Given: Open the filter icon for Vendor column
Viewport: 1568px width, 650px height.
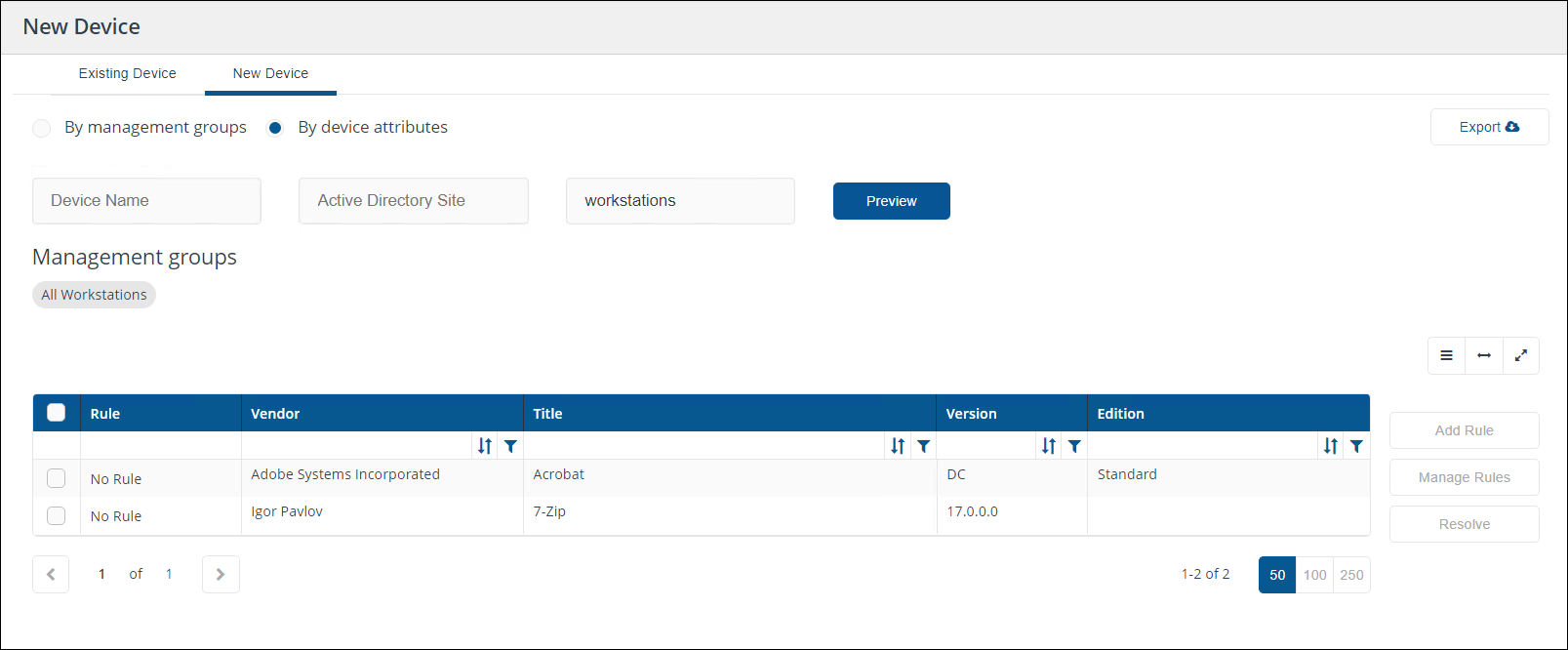Looking at the screenshot, I should coord(510,446).
